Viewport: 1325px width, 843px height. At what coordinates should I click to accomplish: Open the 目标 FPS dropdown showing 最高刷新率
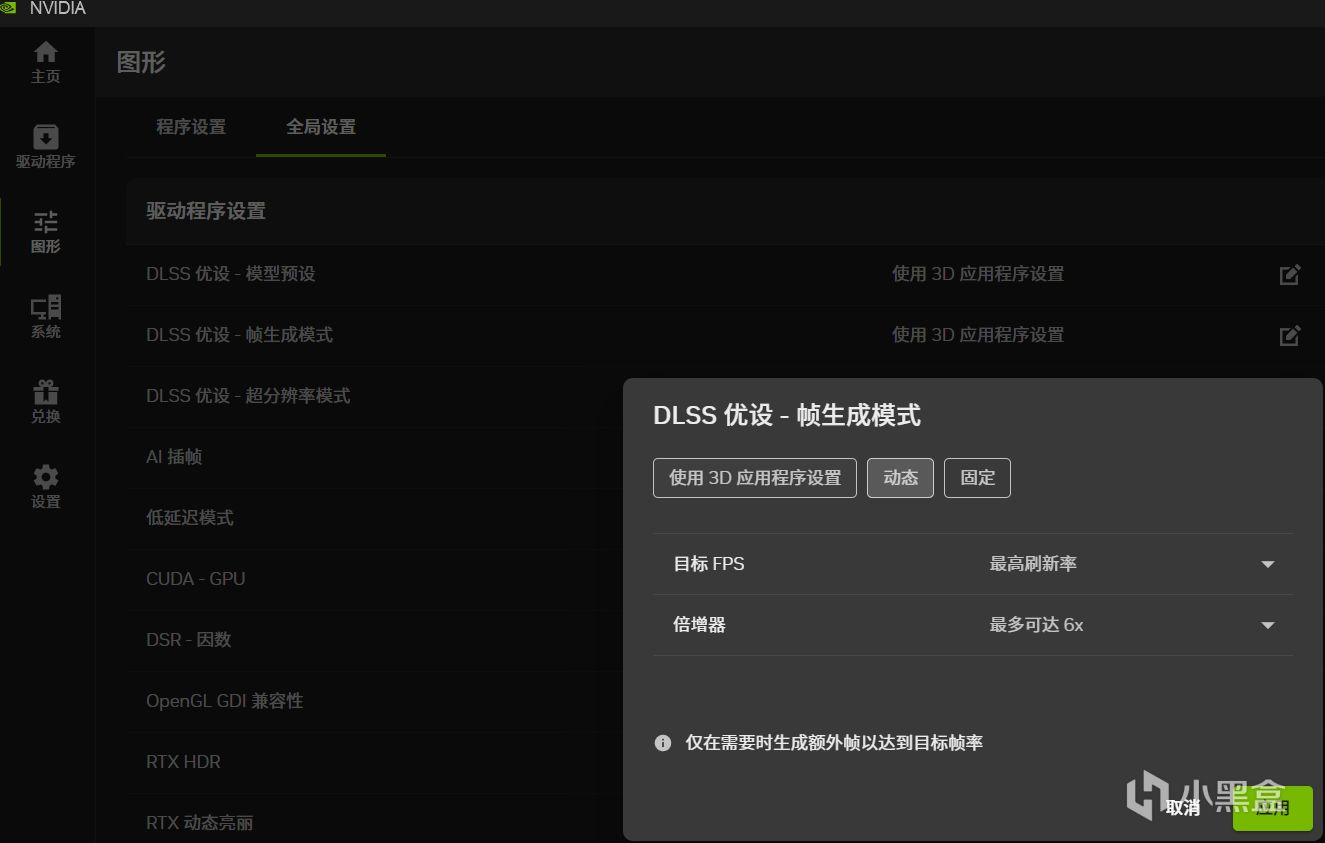[x=1132, y=564]
